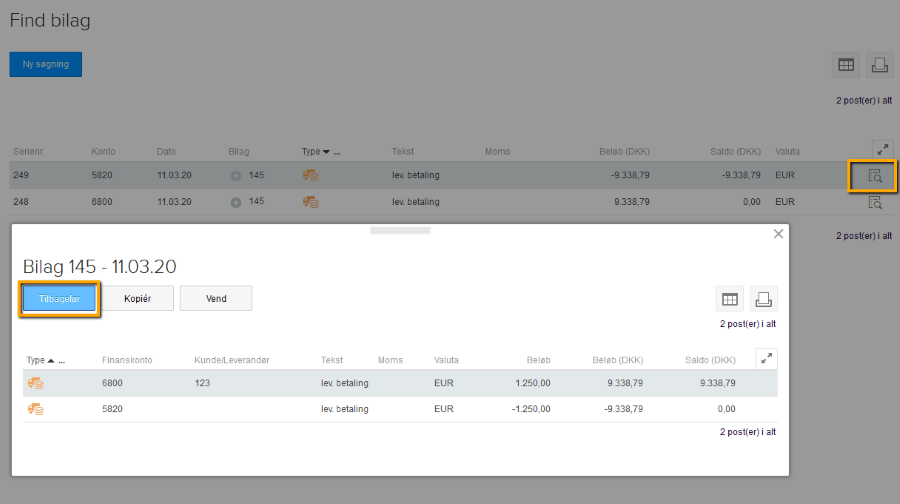Click the Bilag 145 - 11.03.20 title
Screen dimensions: 900x504
coord(99,266)
